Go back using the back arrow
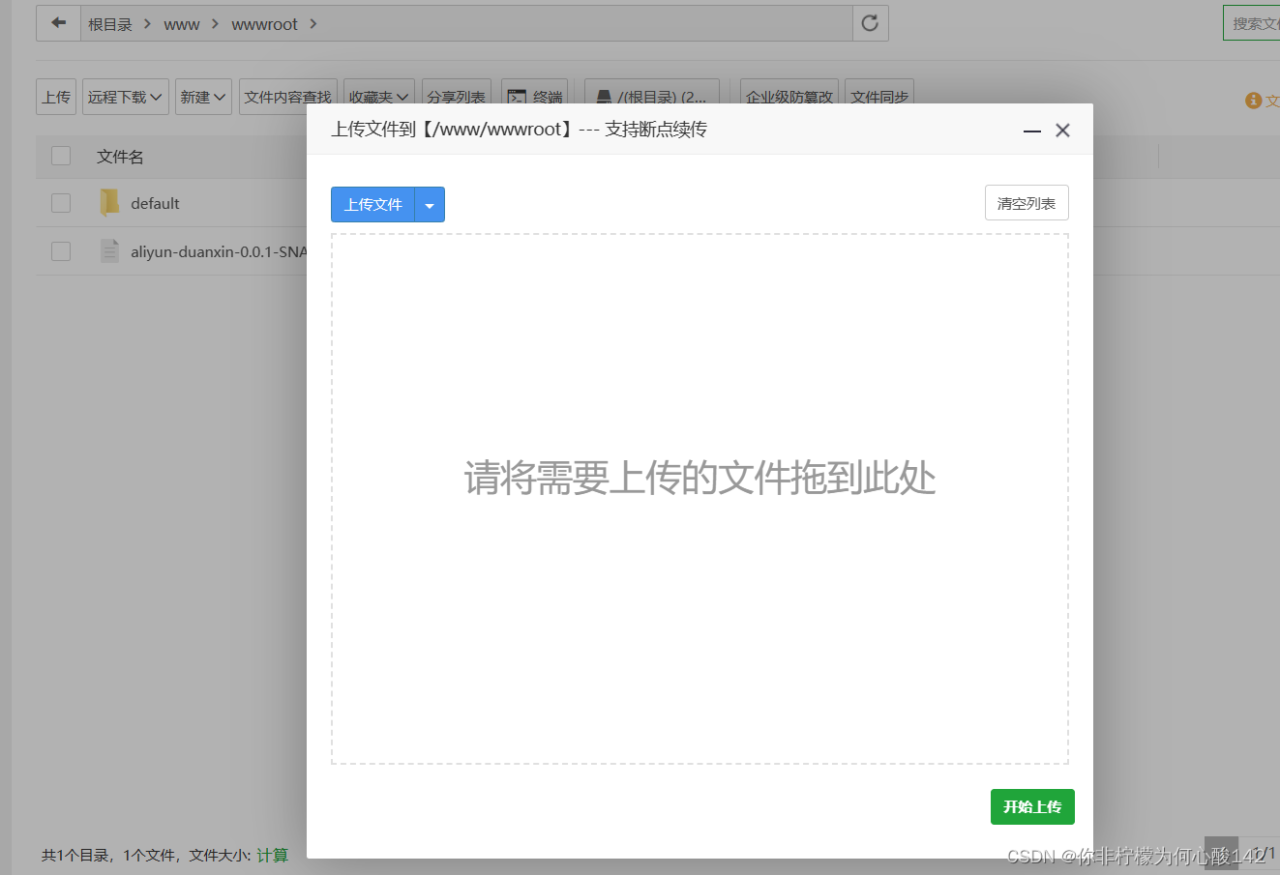1280x875 pixels. 57,23
